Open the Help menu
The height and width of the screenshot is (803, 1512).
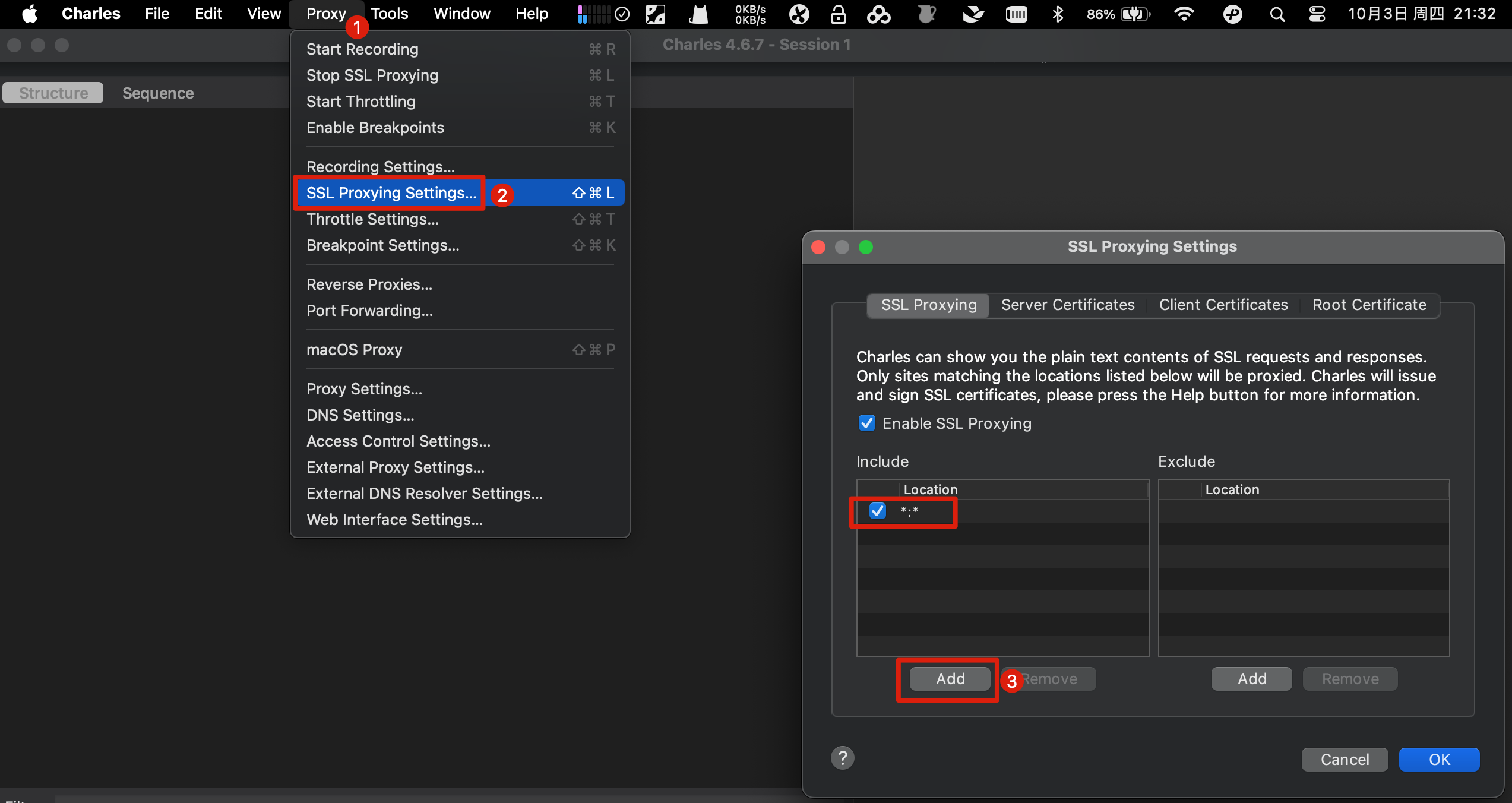532,14
